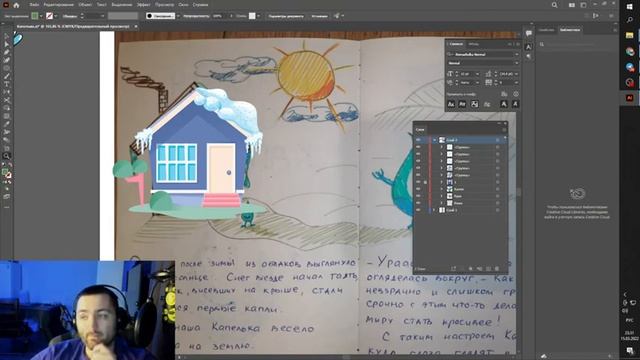This screenshot has width=640, height=360.
Task: Select the Zoom magnifier tool
Action: (7, 156)
